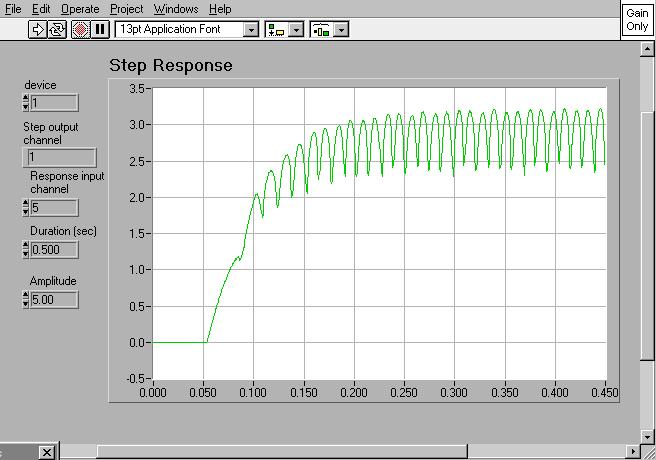Click the Duration (sec) label
Image resolution: width=656 pixels, height=460 pixels.
tap(63, 231)
